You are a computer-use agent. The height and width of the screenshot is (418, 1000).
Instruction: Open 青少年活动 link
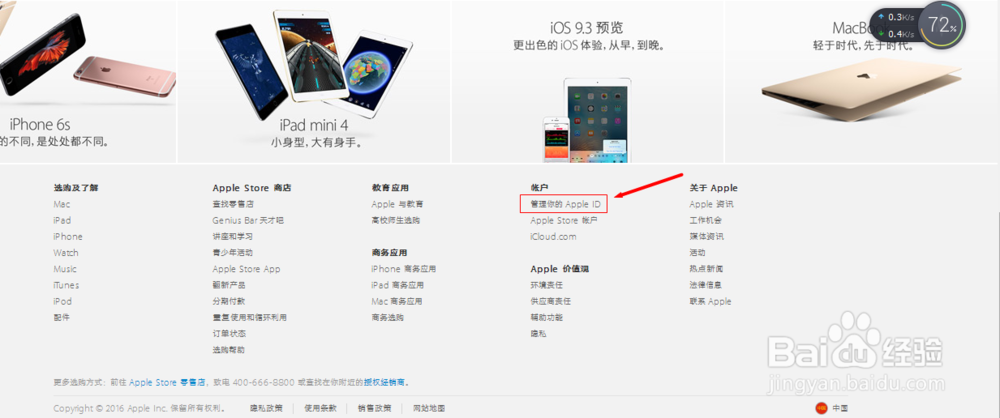click(x=233, y=253)
